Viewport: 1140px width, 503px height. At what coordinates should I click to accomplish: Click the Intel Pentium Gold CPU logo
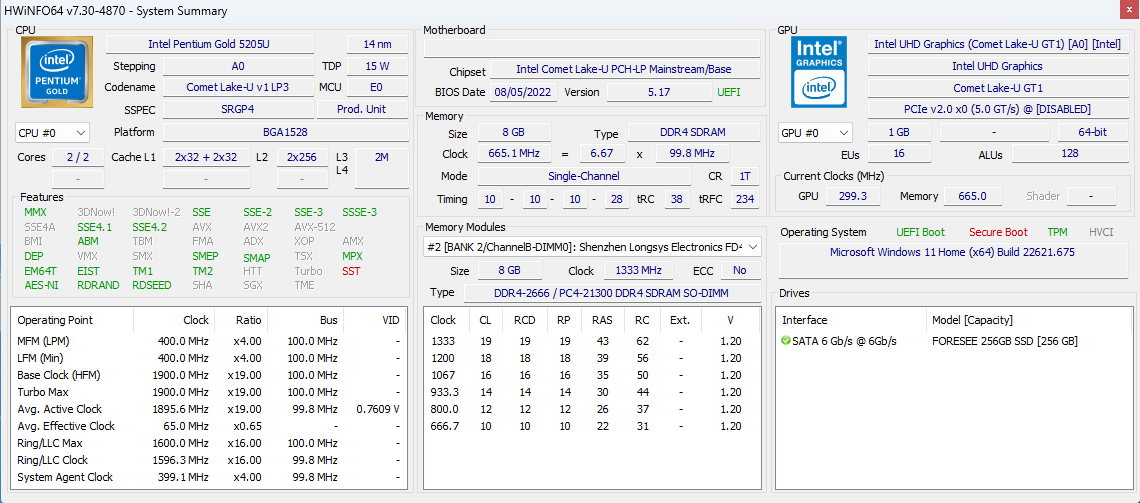57,71
